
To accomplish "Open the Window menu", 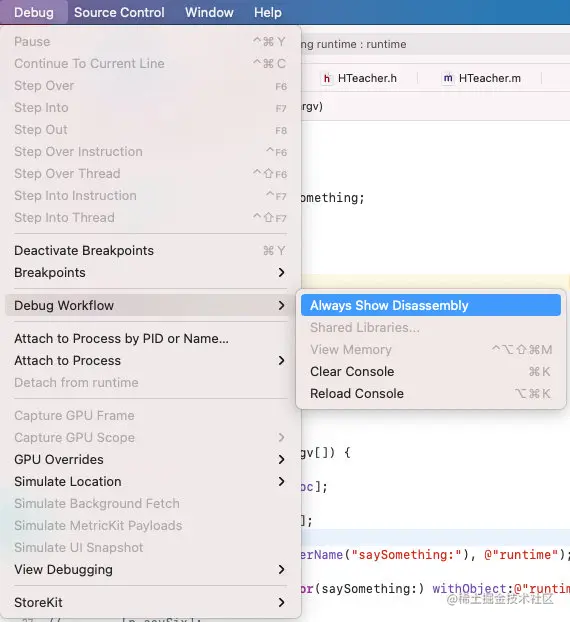I will click(209, 12).
